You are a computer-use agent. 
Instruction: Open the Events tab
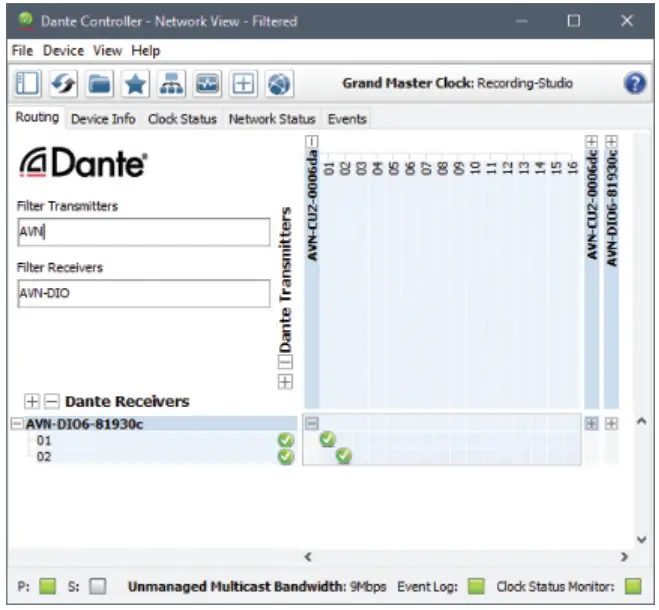tap(347, 119)
